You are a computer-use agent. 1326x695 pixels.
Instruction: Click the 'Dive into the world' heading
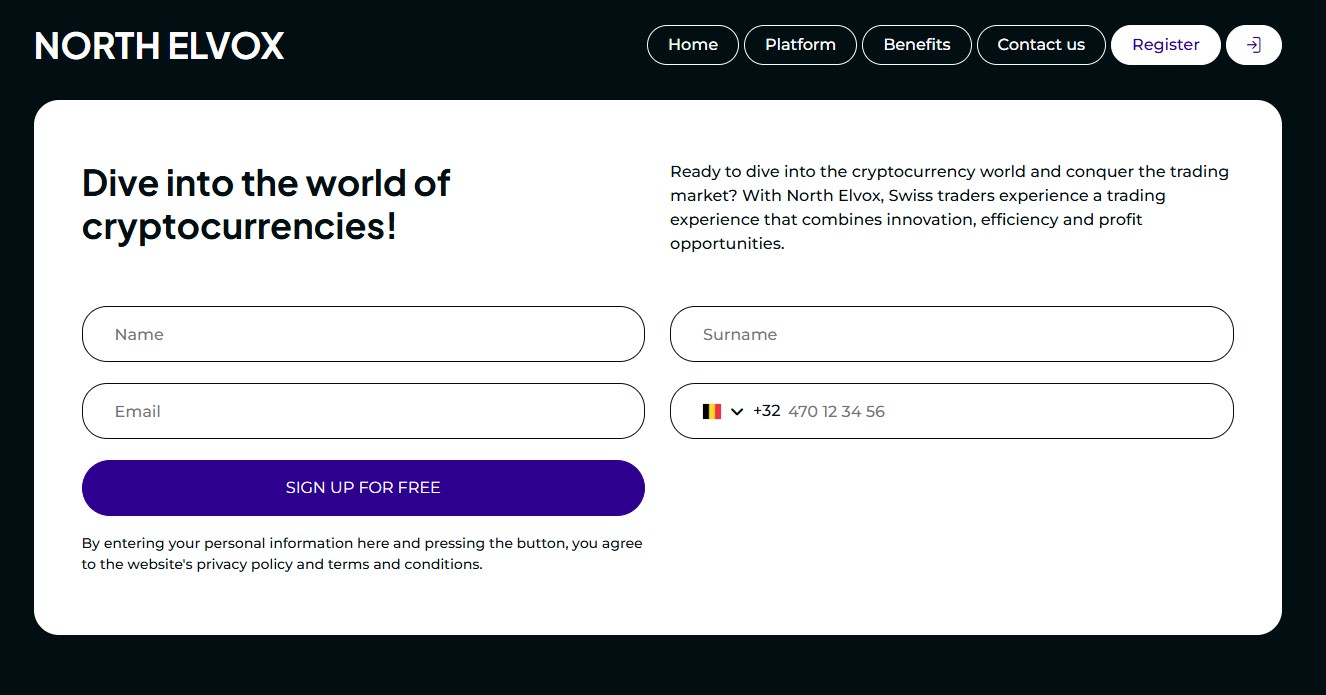[x=266, y=205]
